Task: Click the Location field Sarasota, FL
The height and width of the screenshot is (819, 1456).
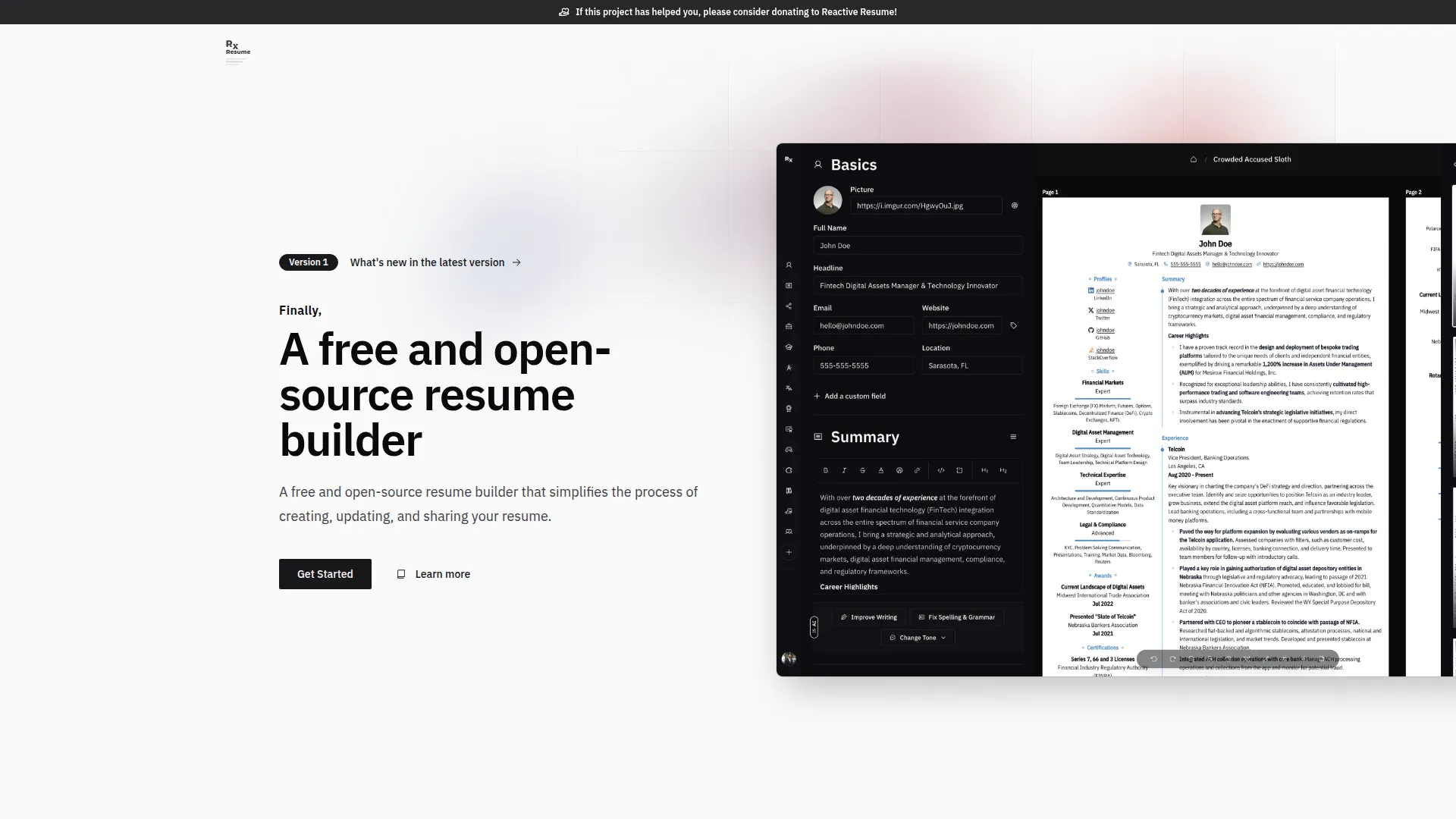Action: pyautogui.click(x=972, y=366)
